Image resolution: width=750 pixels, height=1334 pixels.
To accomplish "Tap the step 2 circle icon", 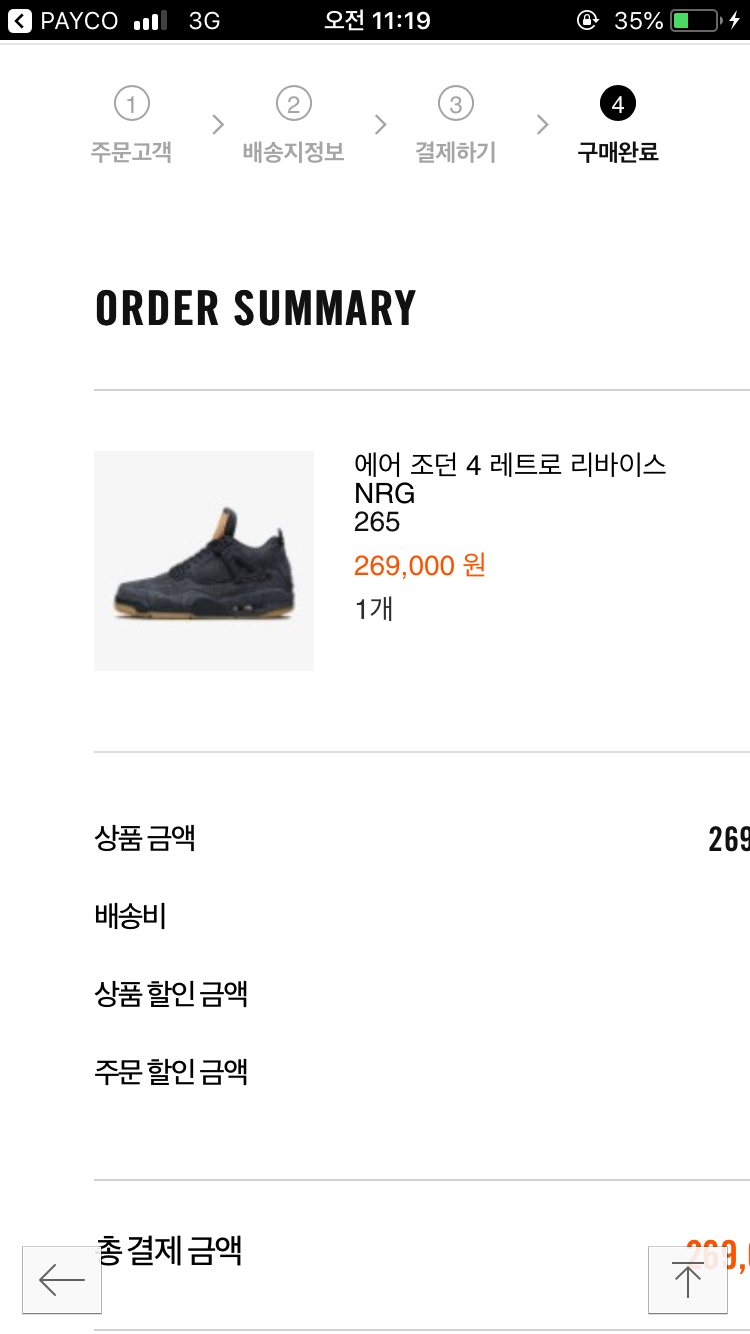I will point(293,103).
